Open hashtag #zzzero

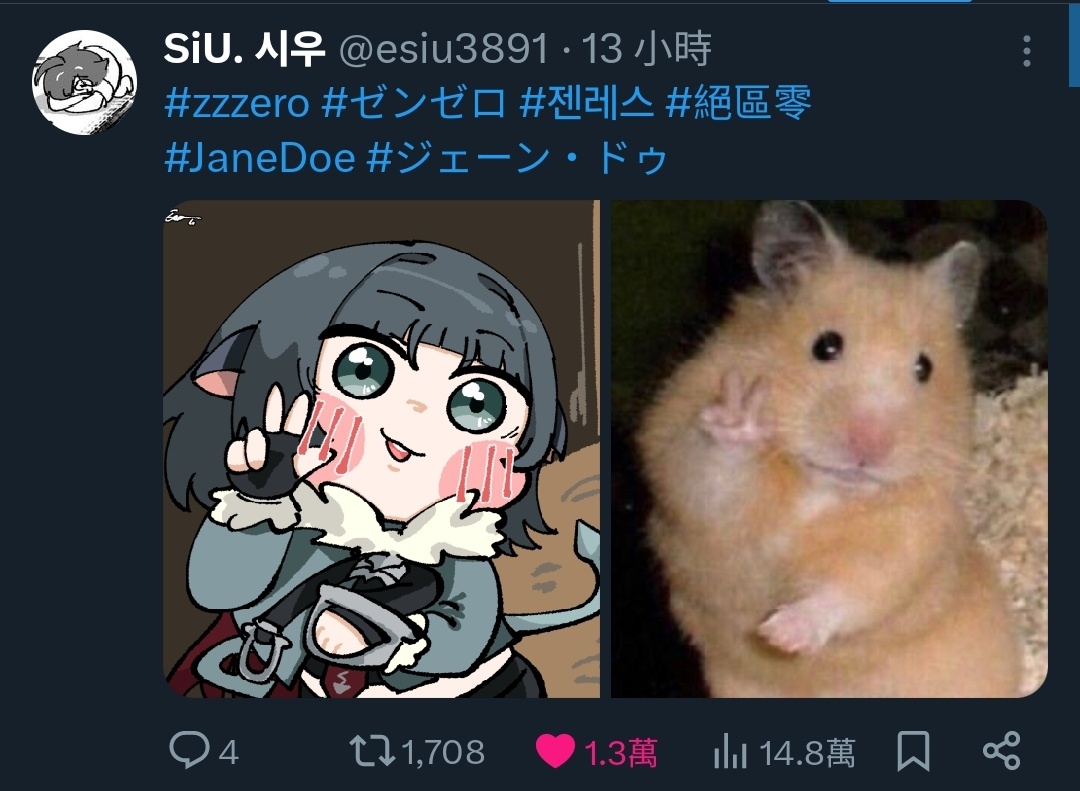coord(238,103)
